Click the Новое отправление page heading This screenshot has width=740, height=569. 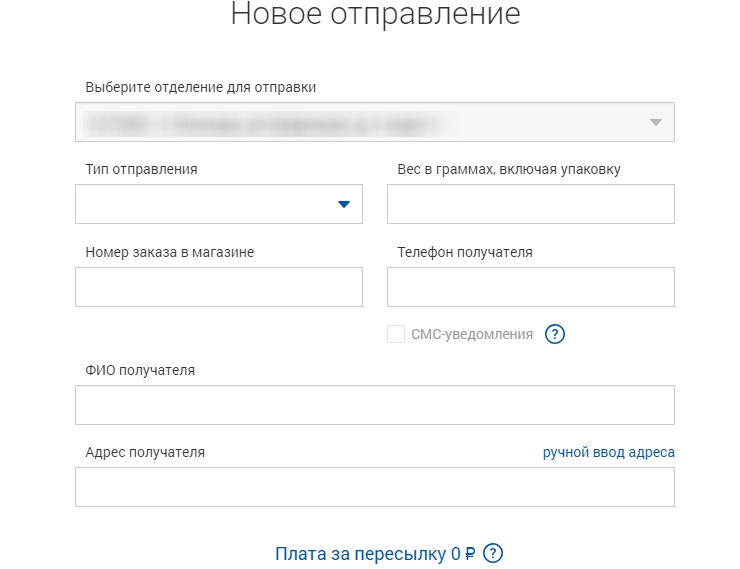point(375,15)
